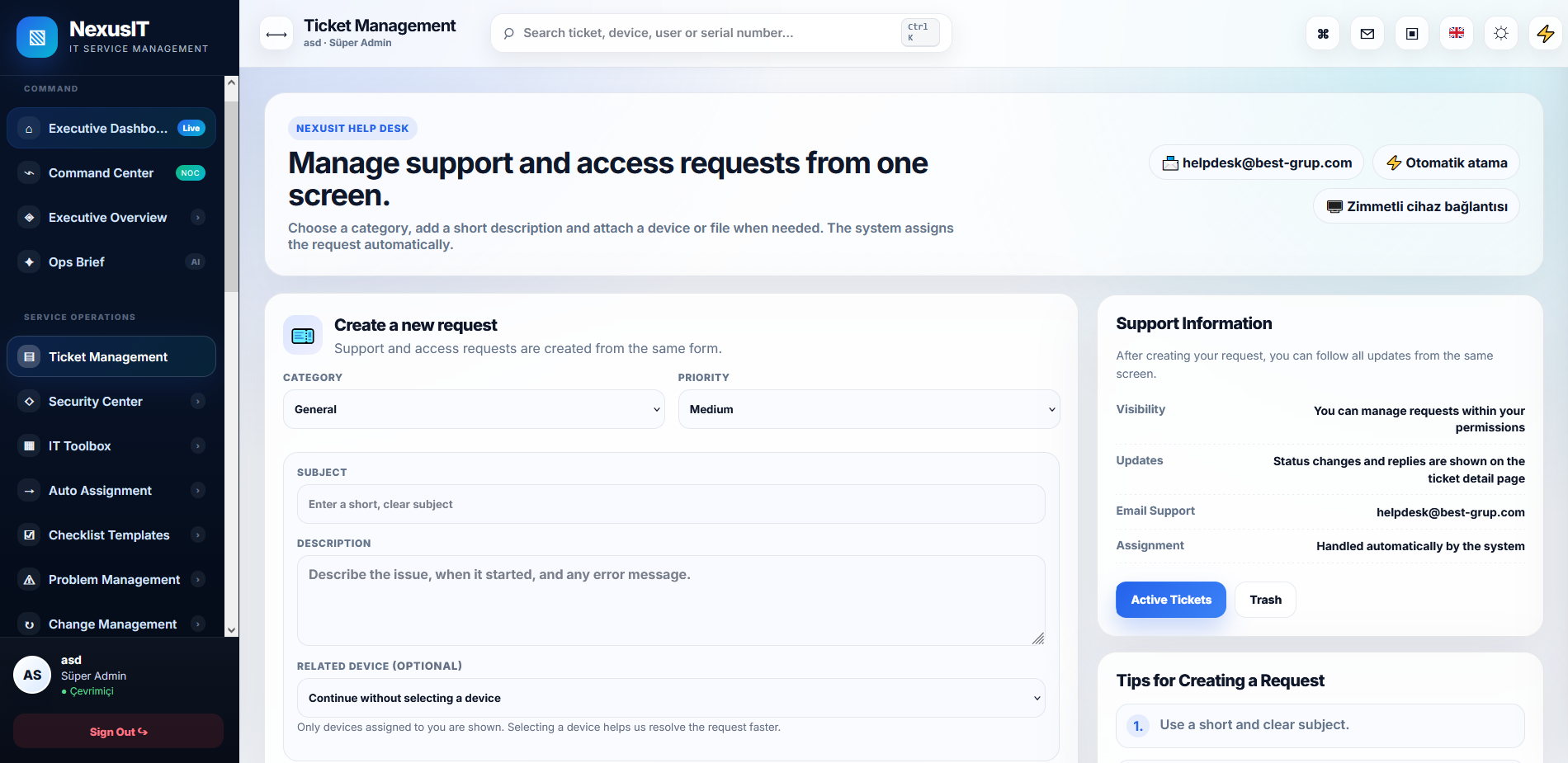
Task: Select Ops Brief menu item
Action: pos(111,262)
